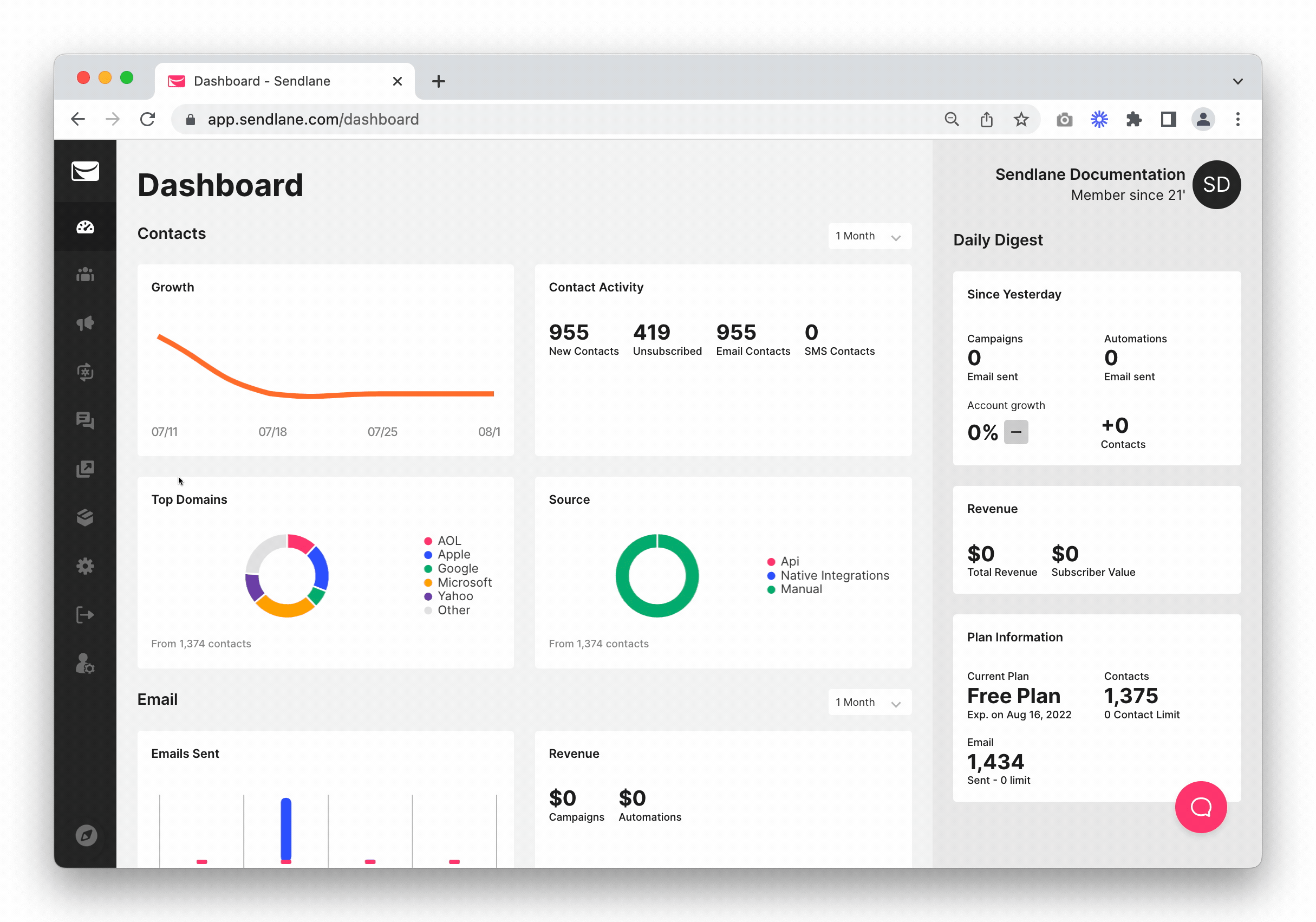Click the 419 Unsubscribed figure
This screenshot has width=1316, height=922.
click(651, 333)
